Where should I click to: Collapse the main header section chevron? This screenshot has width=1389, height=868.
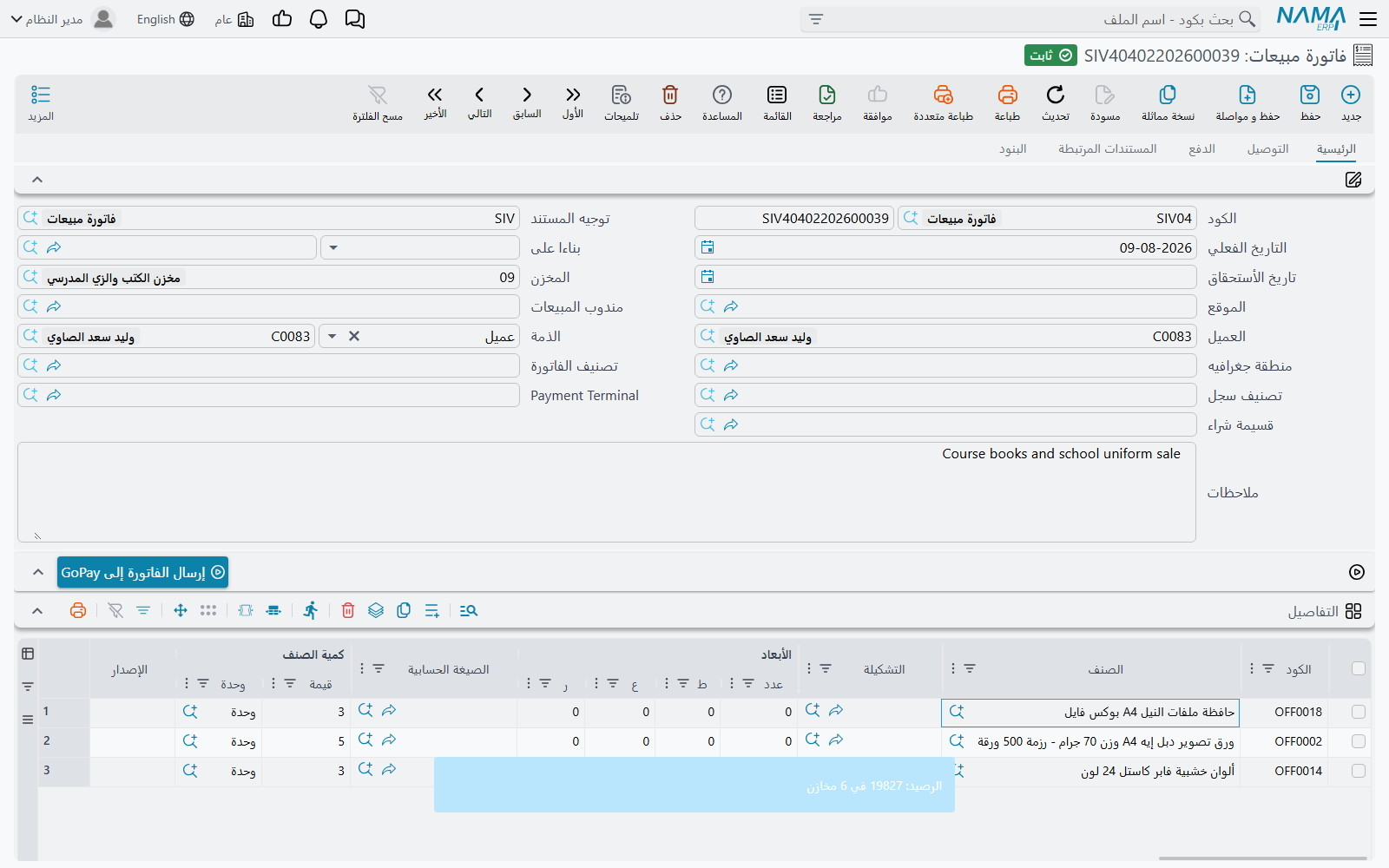tap(37, 180)
